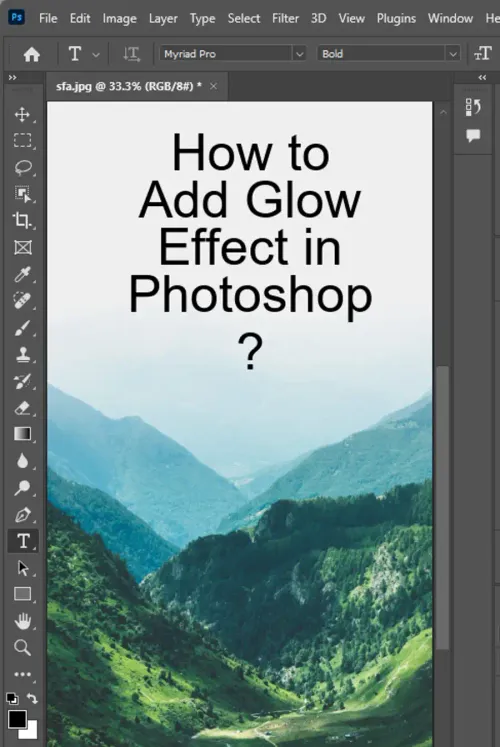Open the History panel icon

[x=473, y=107]
